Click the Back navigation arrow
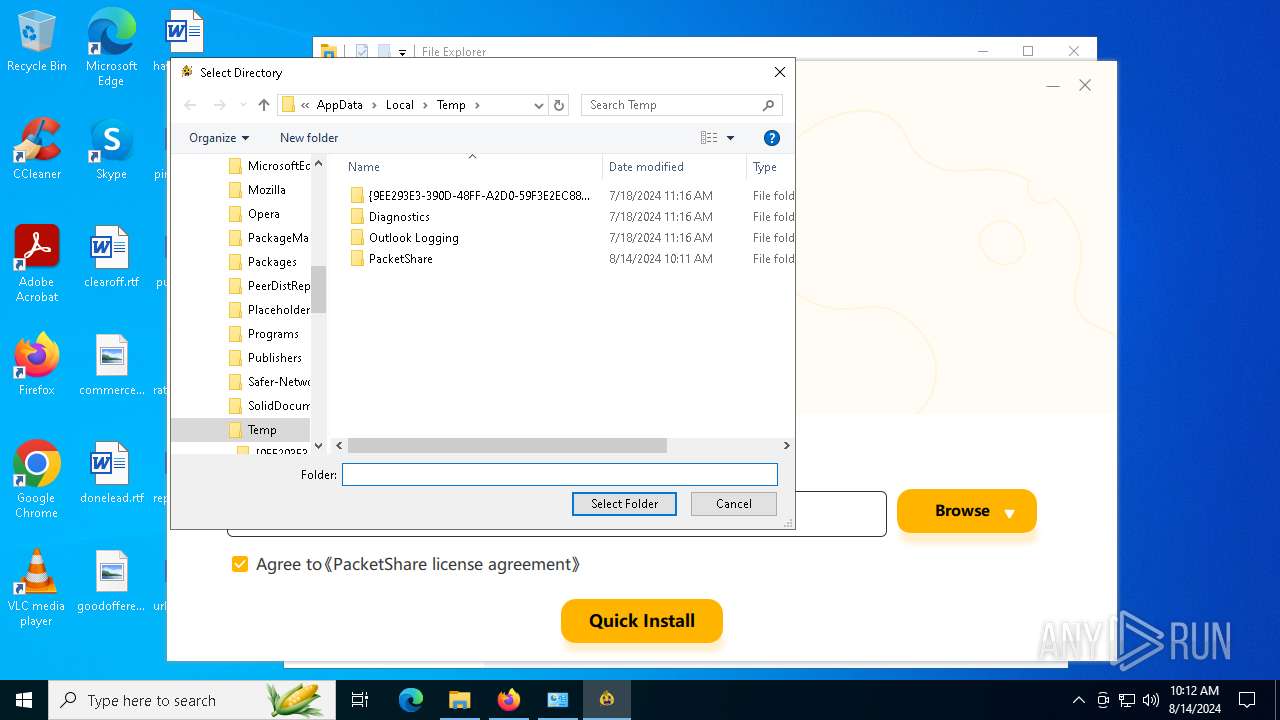 190,105
